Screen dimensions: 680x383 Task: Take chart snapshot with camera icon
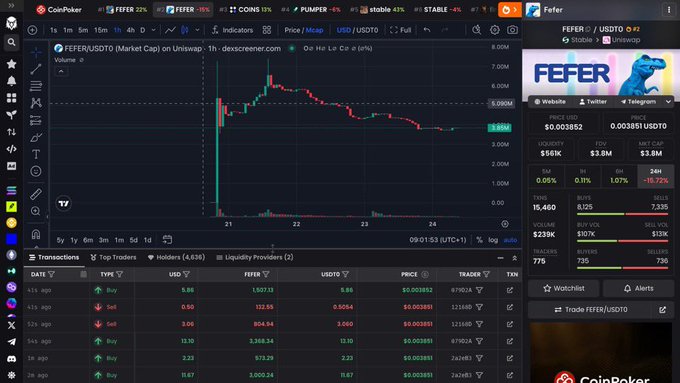click(512, 30)
